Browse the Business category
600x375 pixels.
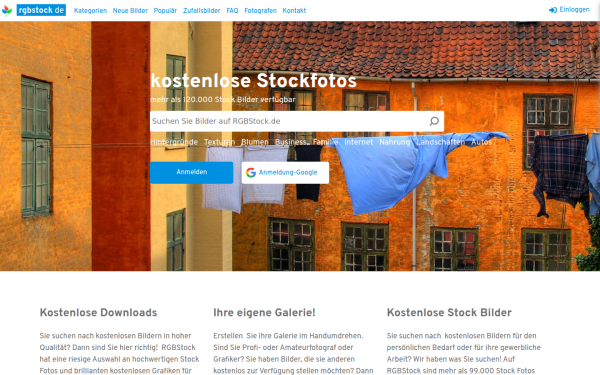tap(291, 142)
